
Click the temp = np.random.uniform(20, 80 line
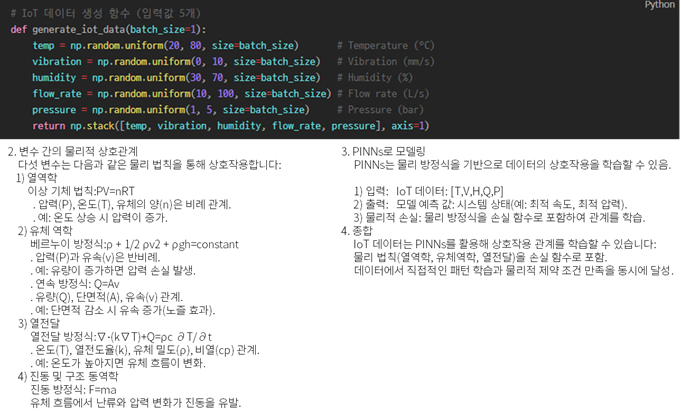(x=165, y=46)
